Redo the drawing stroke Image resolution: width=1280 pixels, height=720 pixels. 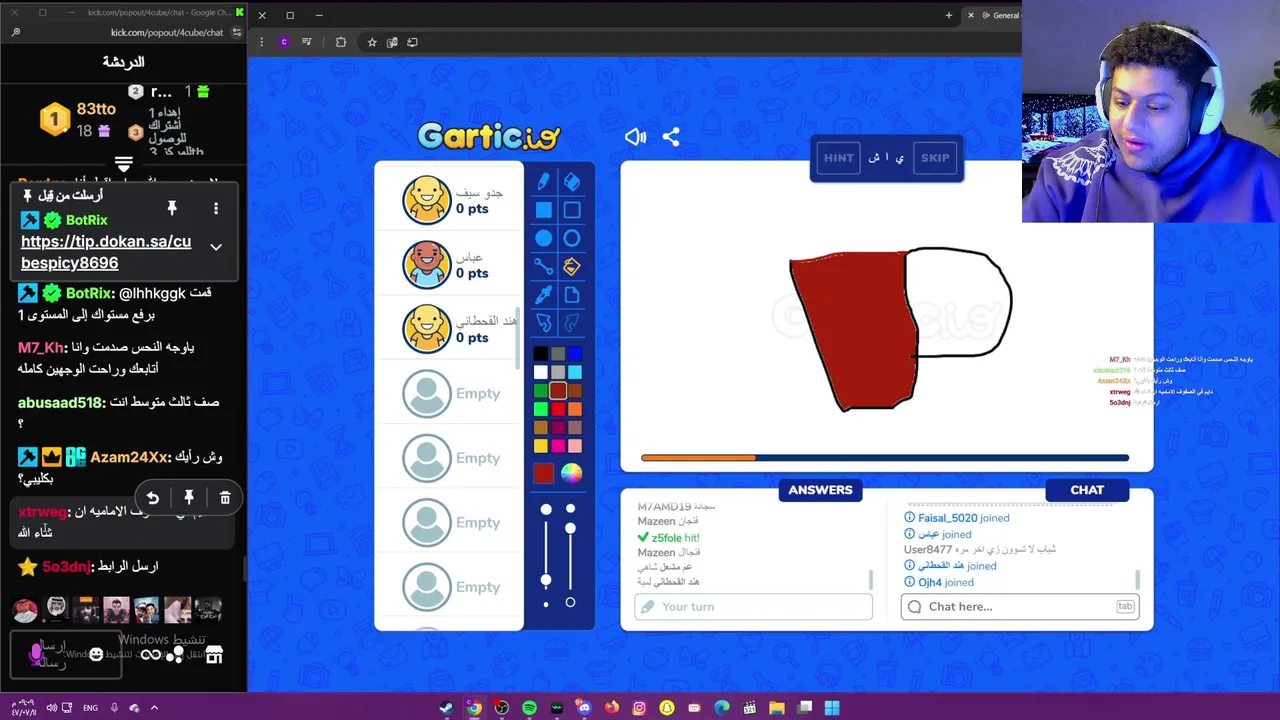point(572,323)
